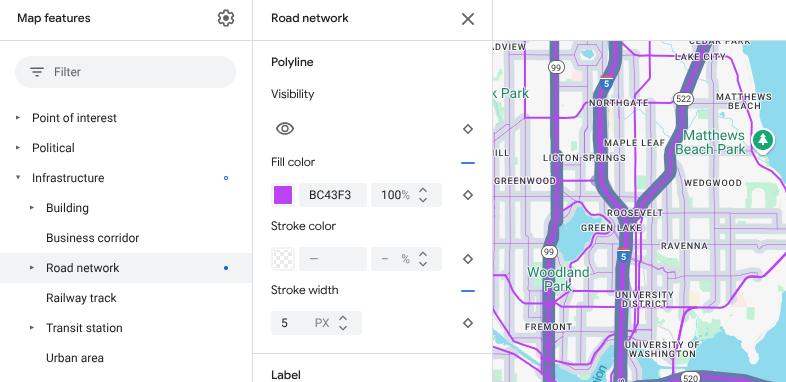
Task: Click Route 520 shield on map
Action: click(x=691, y=377)
